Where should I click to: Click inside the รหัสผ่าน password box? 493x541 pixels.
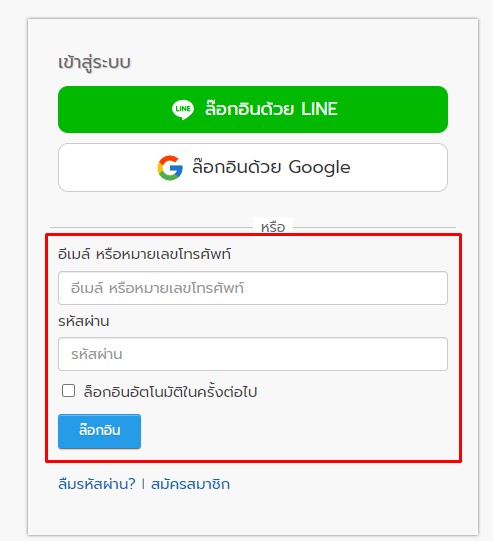click(x=253, y=354)
